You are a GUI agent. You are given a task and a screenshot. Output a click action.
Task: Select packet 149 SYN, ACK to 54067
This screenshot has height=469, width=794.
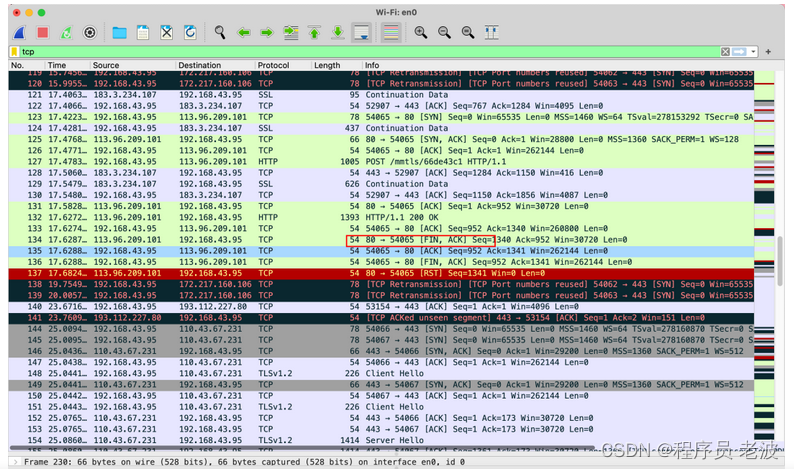click(x=381, y=385)
